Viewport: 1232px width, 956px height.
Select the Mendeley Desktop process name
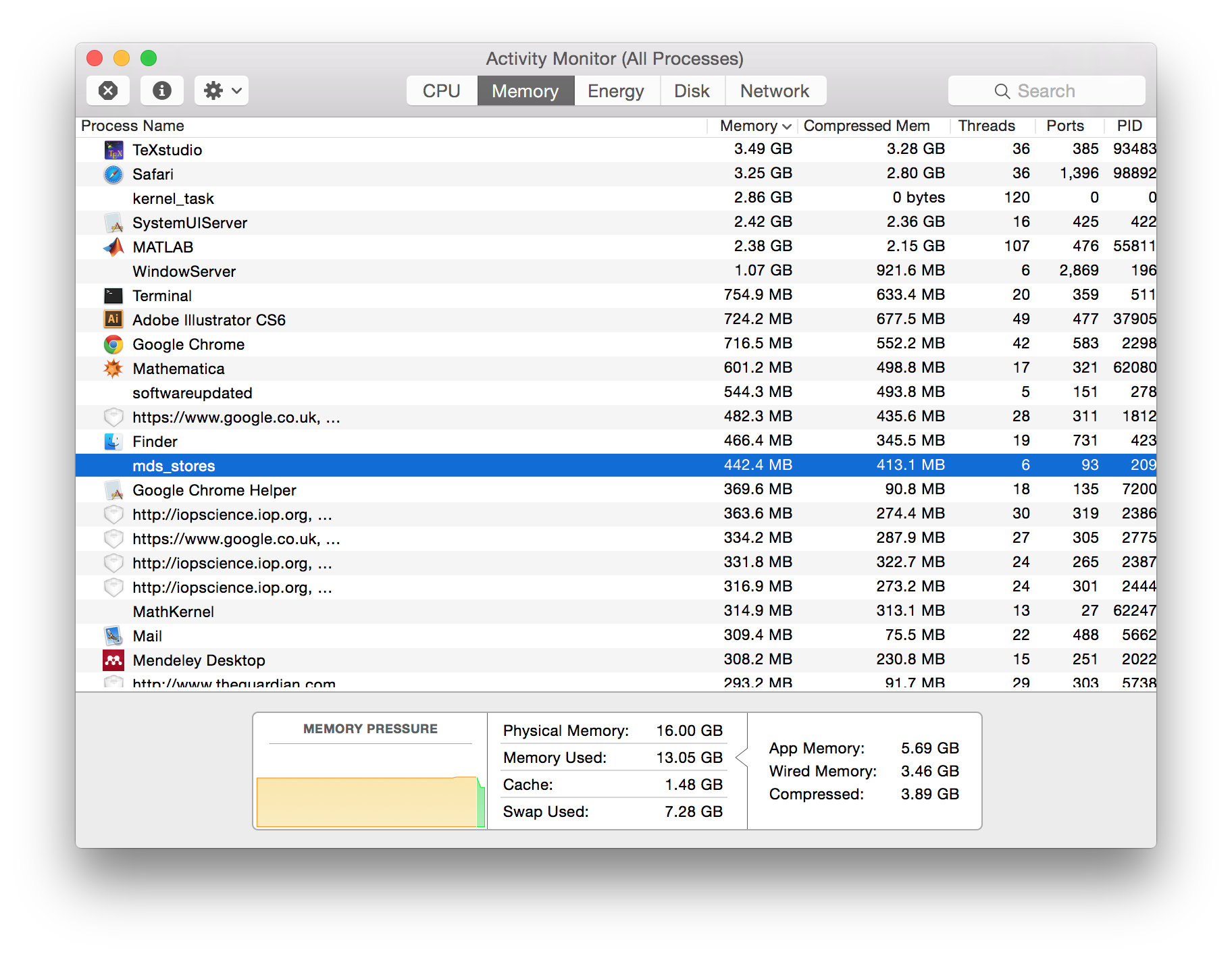coord(199,660)
